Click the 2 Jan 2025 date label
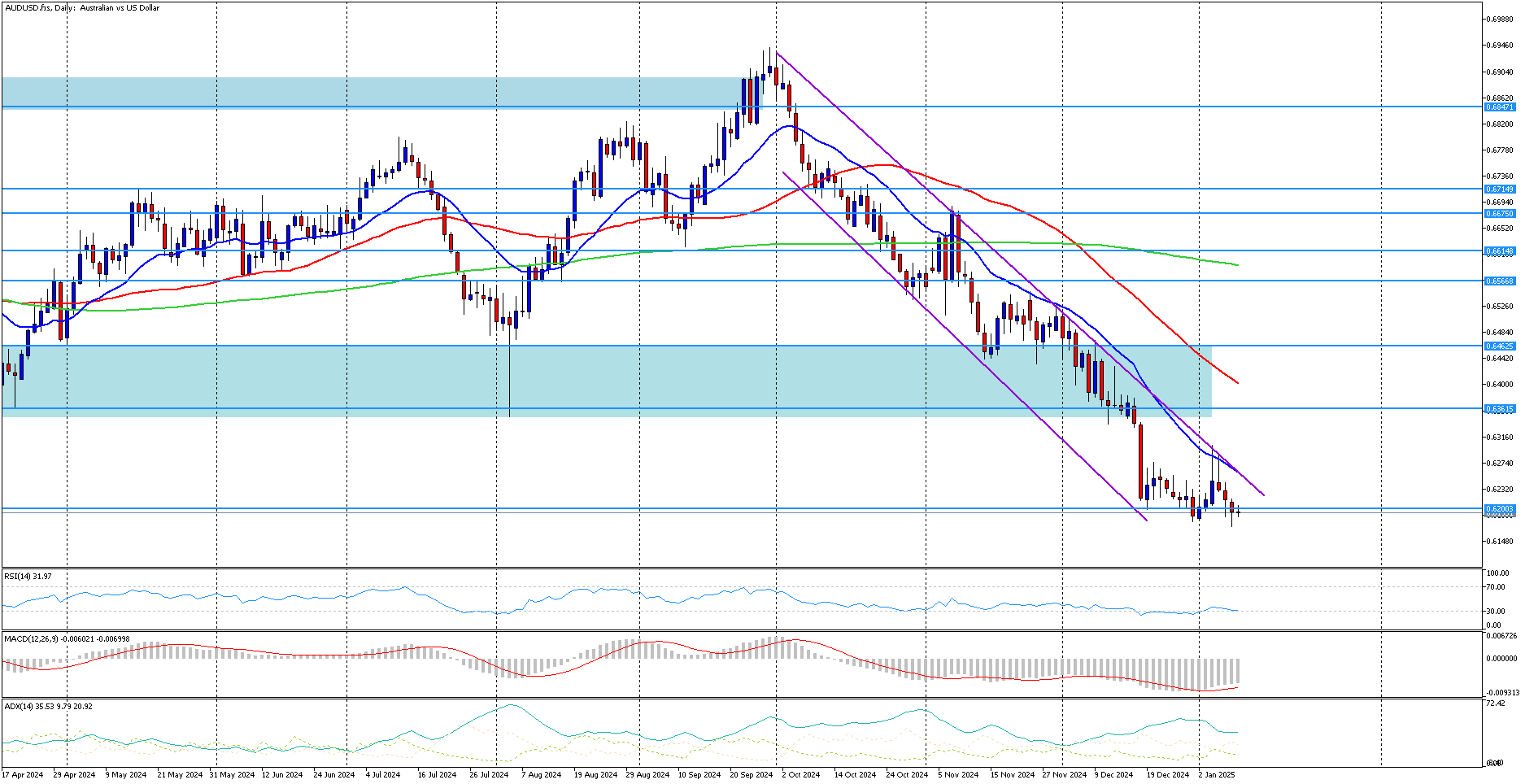Viewport: 1525px width, 784px height. [1216, 775]
